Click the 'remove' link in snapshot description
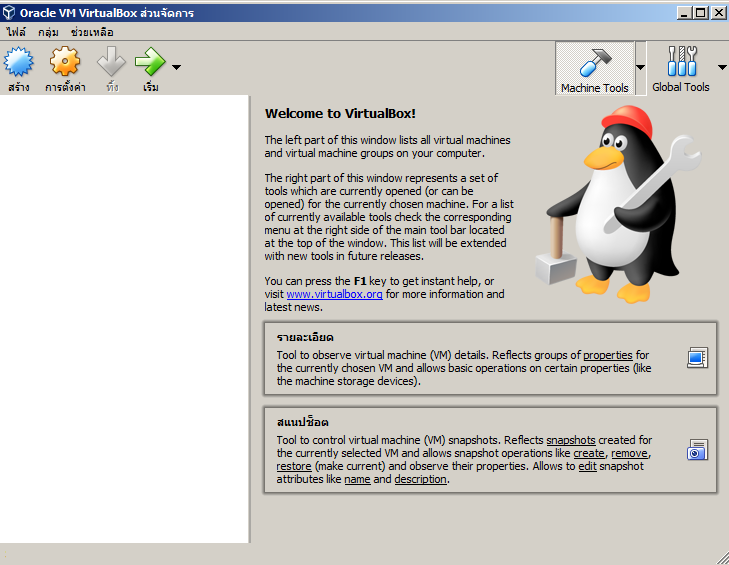The image size is (729, 565). click(629, 453)
